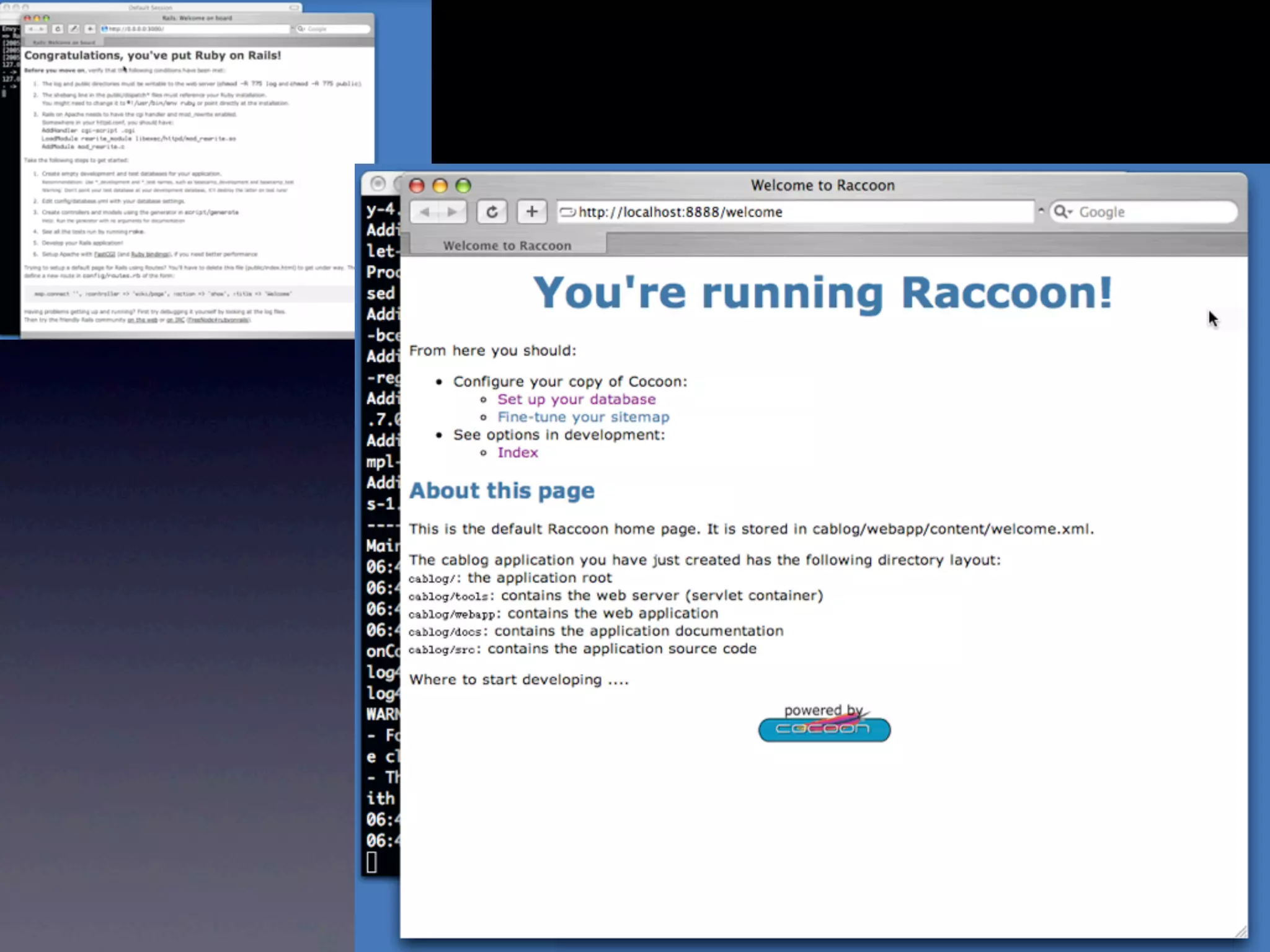
Task: Reload the small Rails welcome browser window
Action: (58, 29)
